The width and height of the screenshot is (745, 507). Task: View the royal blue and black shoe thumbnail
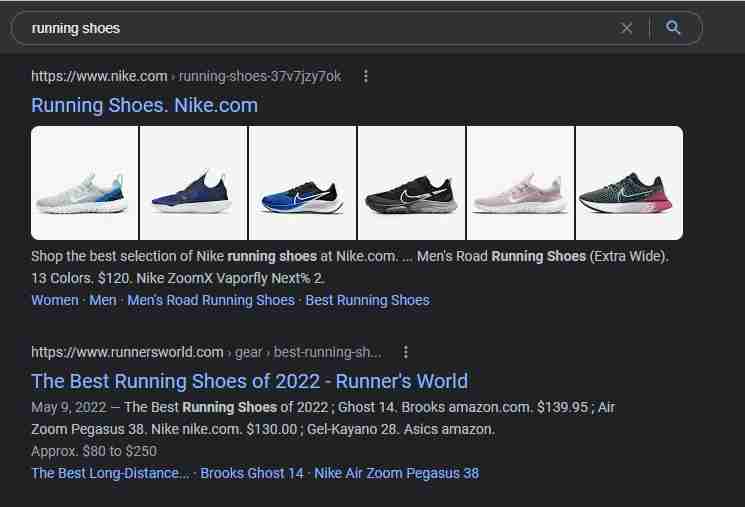(x=303, y=183)
